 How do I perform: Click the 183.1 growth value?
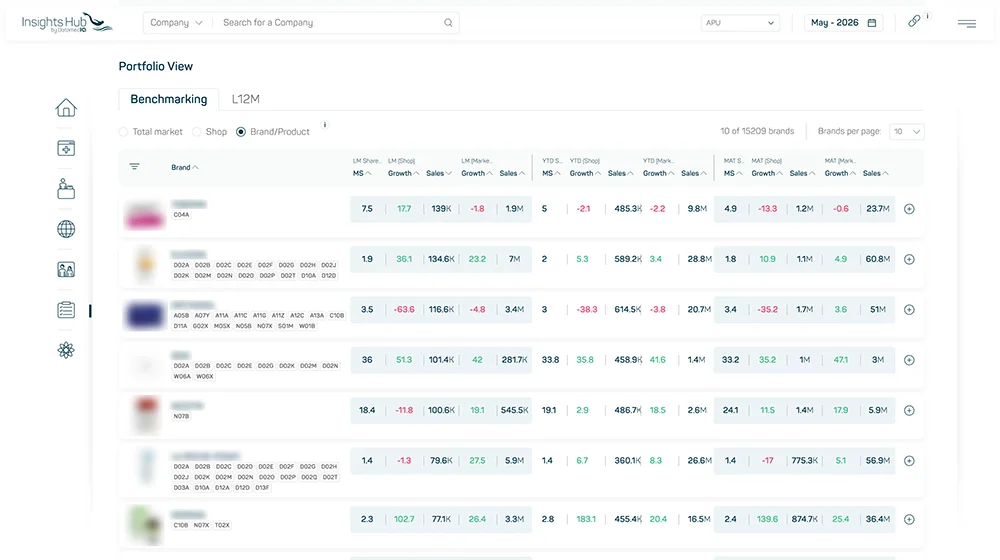point(586,520)
